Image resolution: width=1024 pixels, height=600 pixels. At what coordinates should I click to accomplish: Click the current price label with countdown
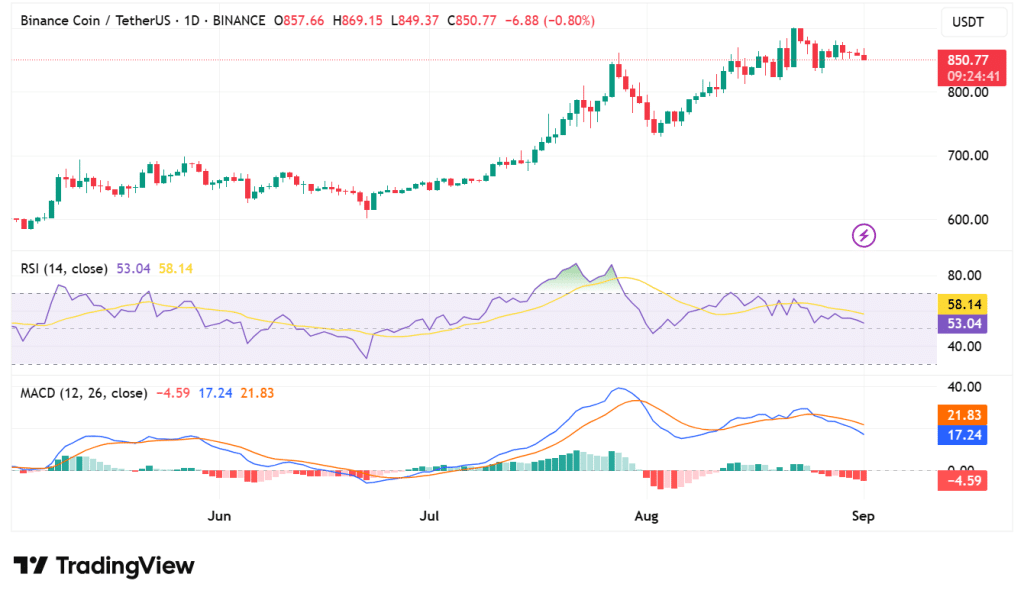point(972,68)
